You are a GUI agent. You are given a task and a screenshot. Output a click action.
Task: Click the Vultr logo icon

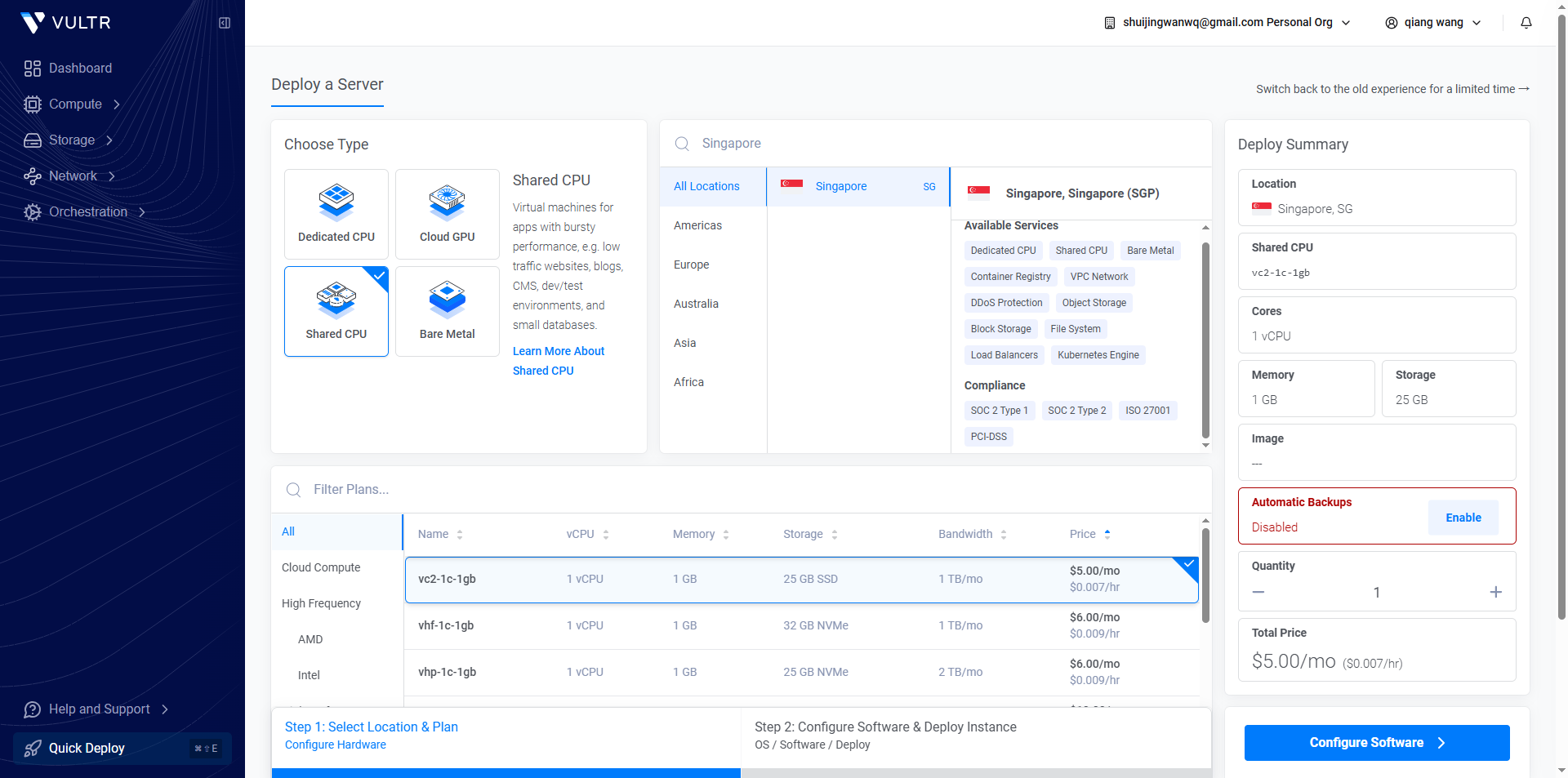click(x=33, y=22)
